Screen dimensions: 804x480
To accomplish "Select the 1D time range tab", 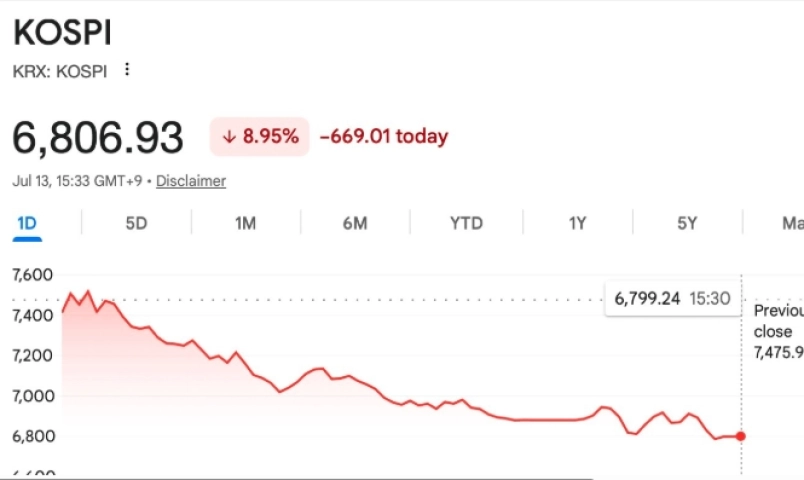I will (x=27, y=224).
